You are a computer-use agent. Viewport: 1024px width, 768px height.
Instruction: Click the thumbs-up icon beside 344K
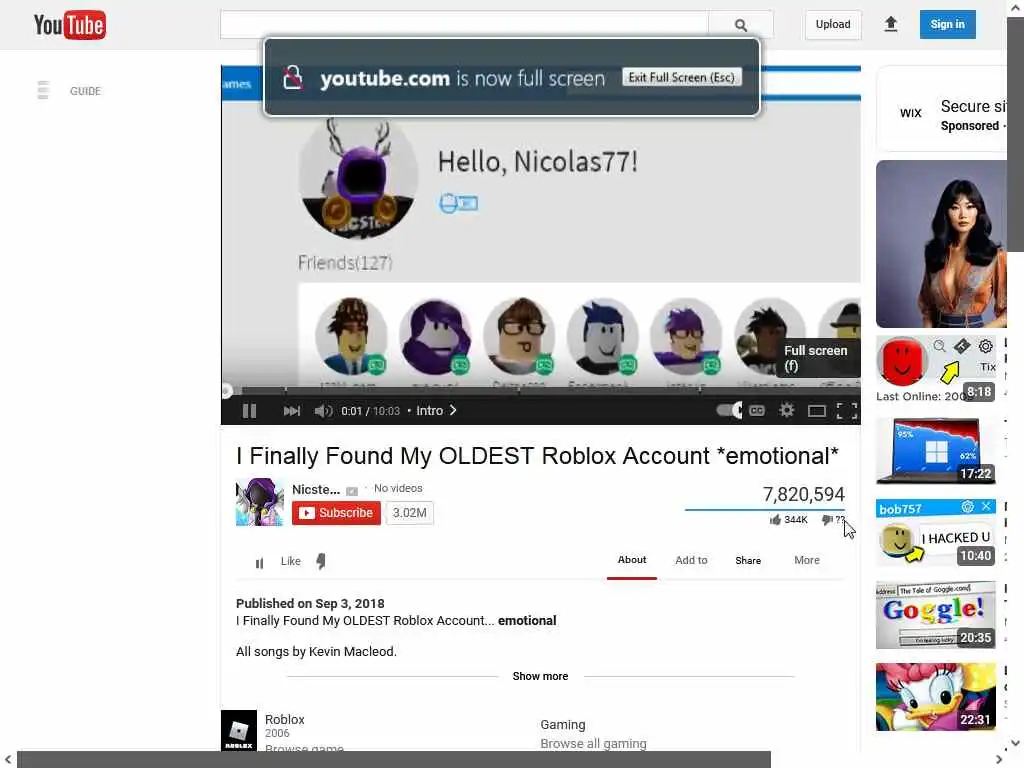775,520
